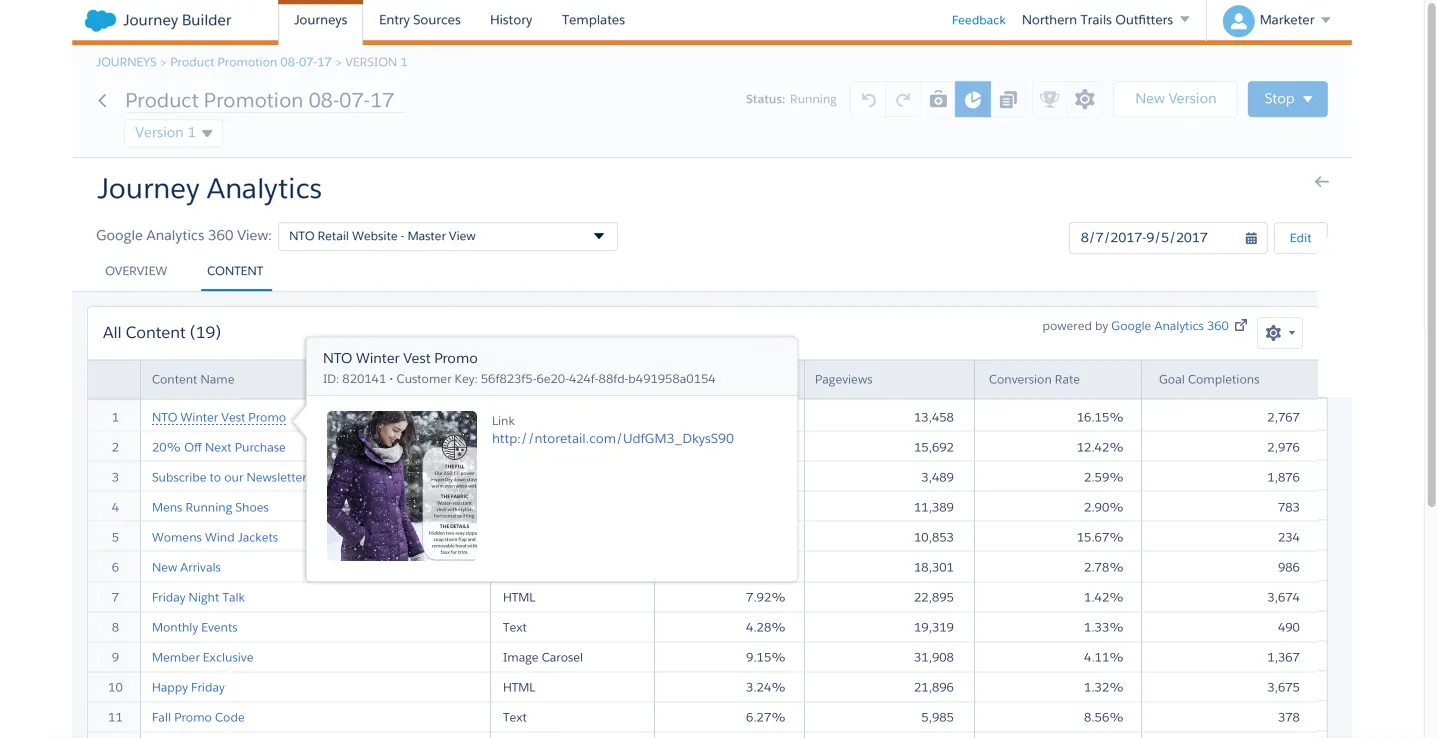Click the Edit date range button
1437x738 pixels.
(1300, 238)
